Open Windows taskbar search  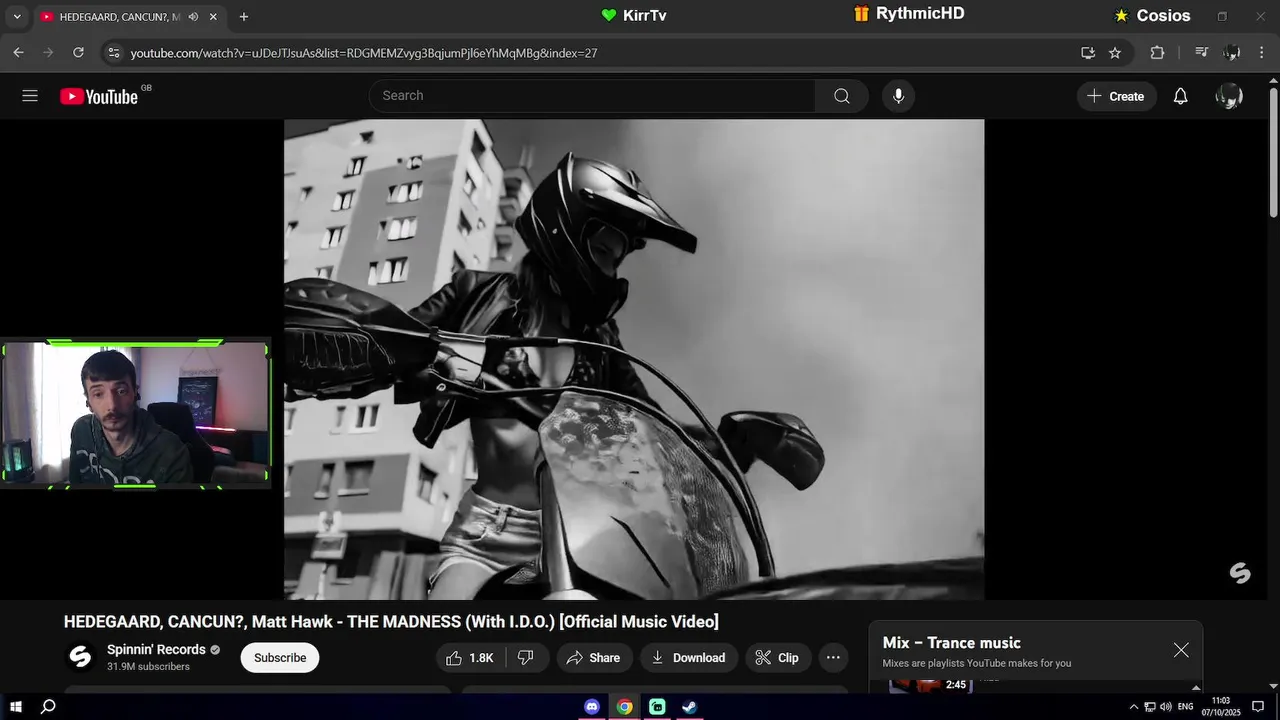coord(48,706)
